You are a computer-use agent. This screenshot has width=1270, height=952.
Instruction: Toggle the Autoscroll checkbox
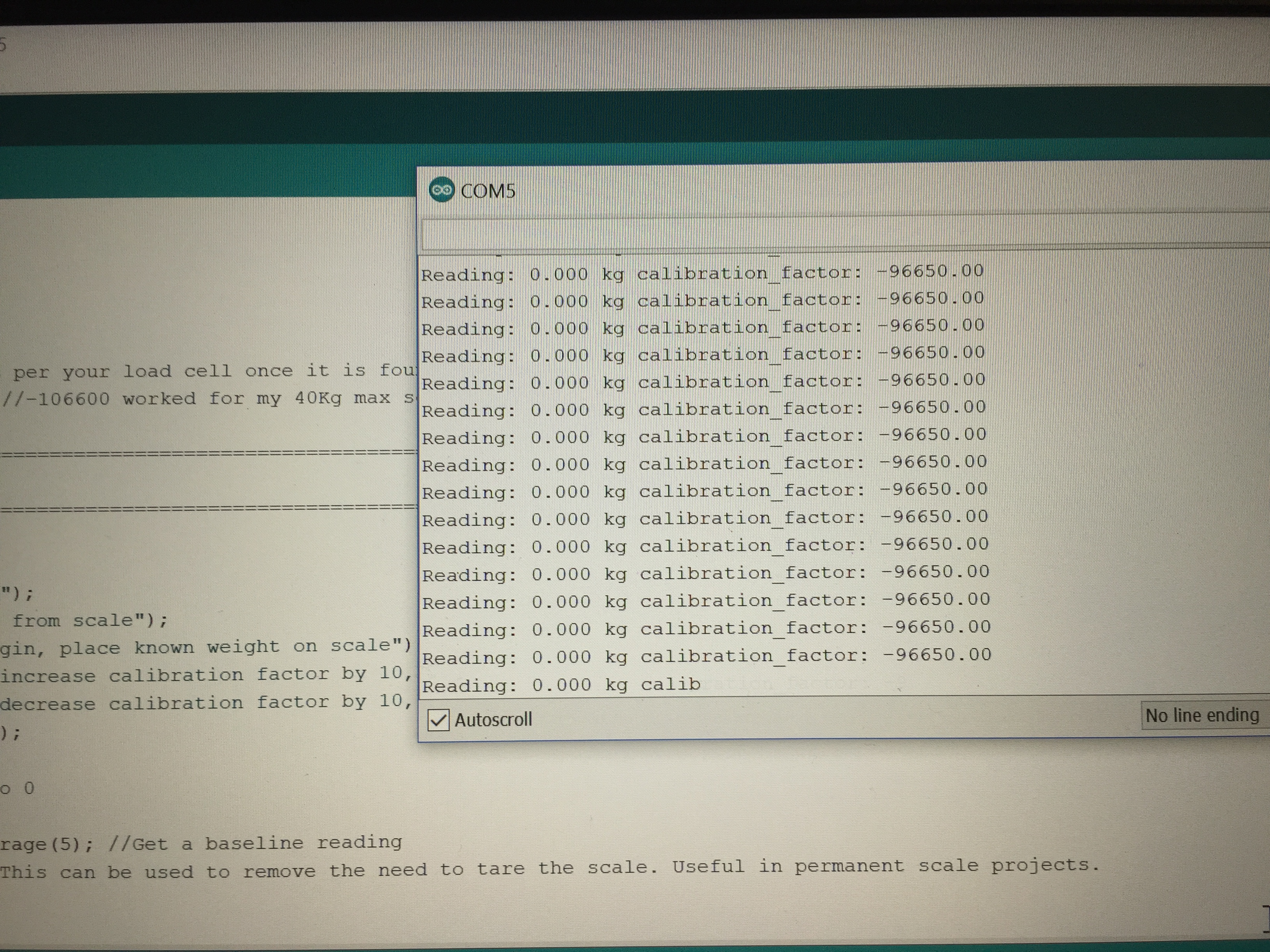click(x=438, y=719)
